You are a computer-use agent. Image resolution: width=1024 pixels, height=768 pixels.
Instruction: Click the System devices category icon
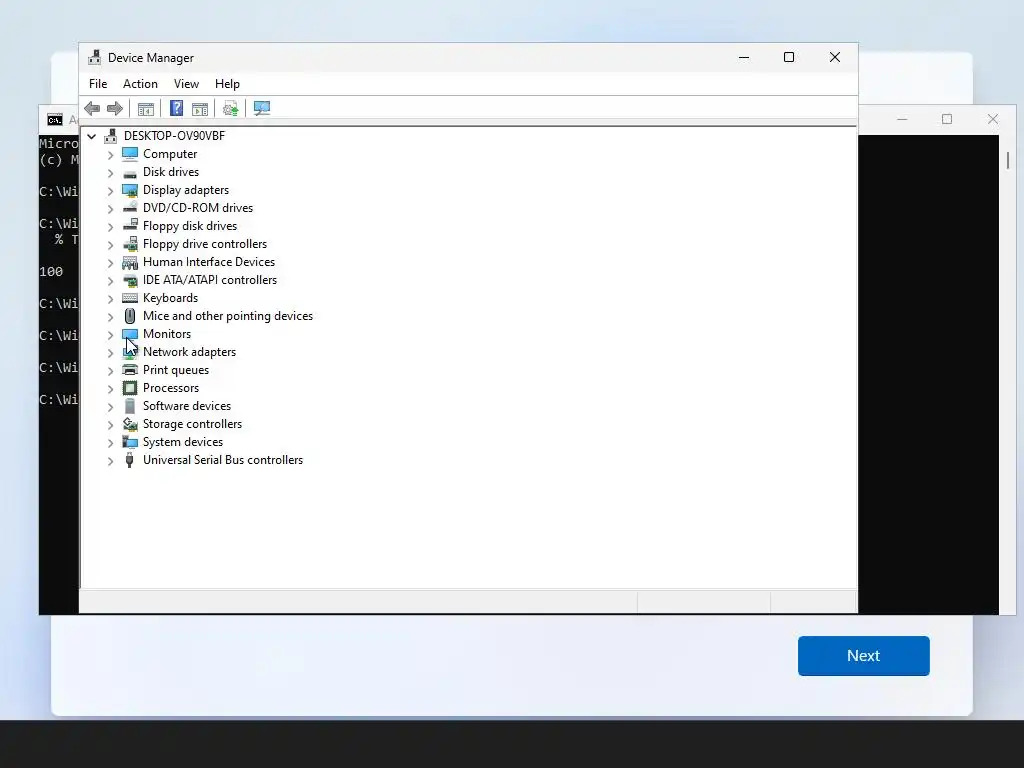pyautogui.click(x=130, y=442)
